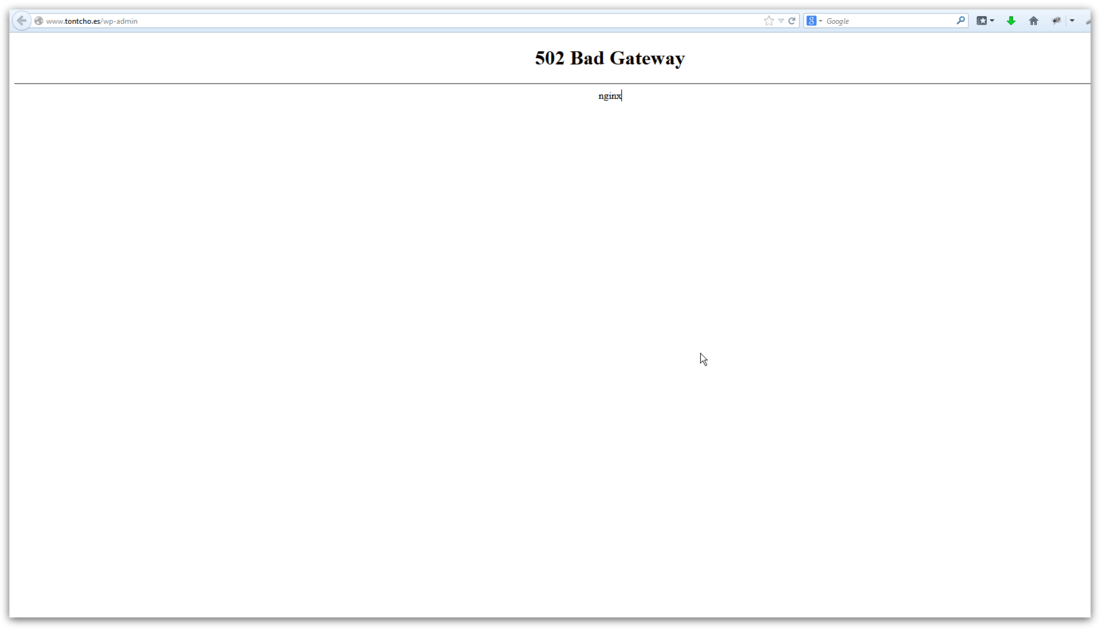Click the add-on toolbar icon beside home

pos(1057,21)
